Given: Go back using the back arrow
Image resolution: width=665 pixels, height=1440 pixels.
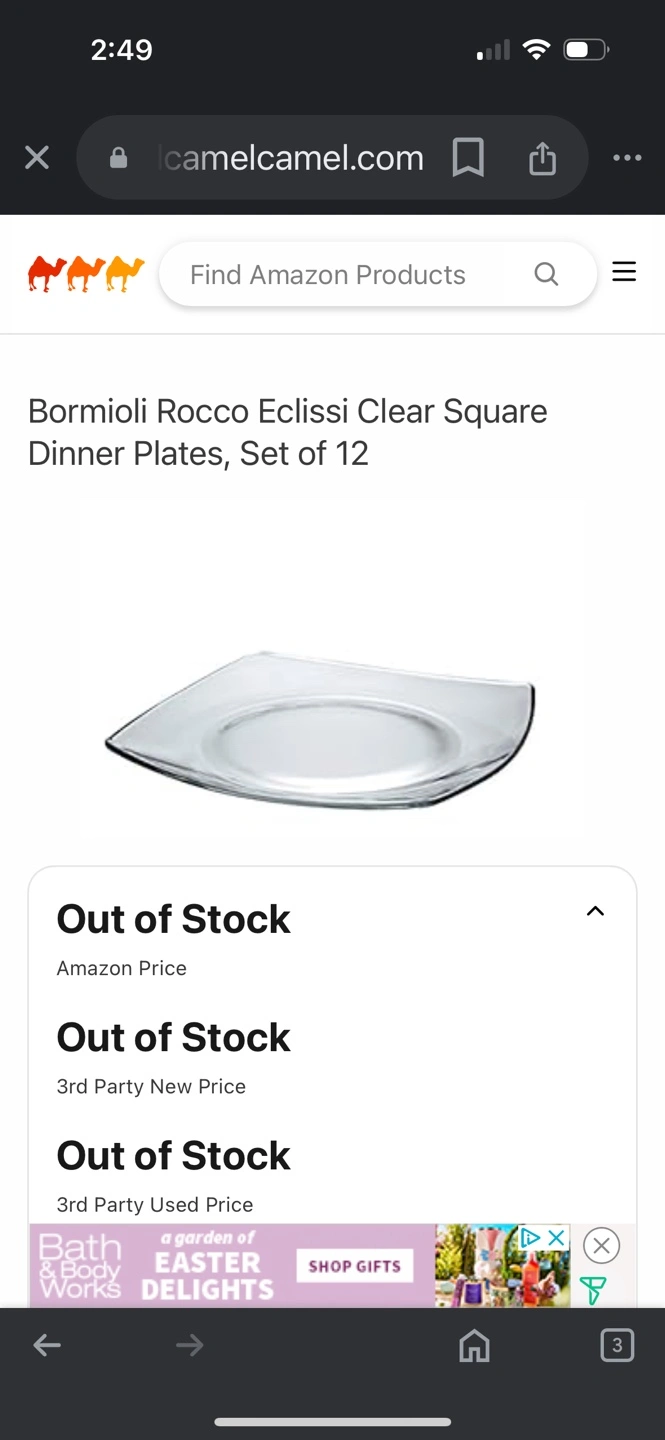Looking at the screenshot, I should click(47, 1346).
